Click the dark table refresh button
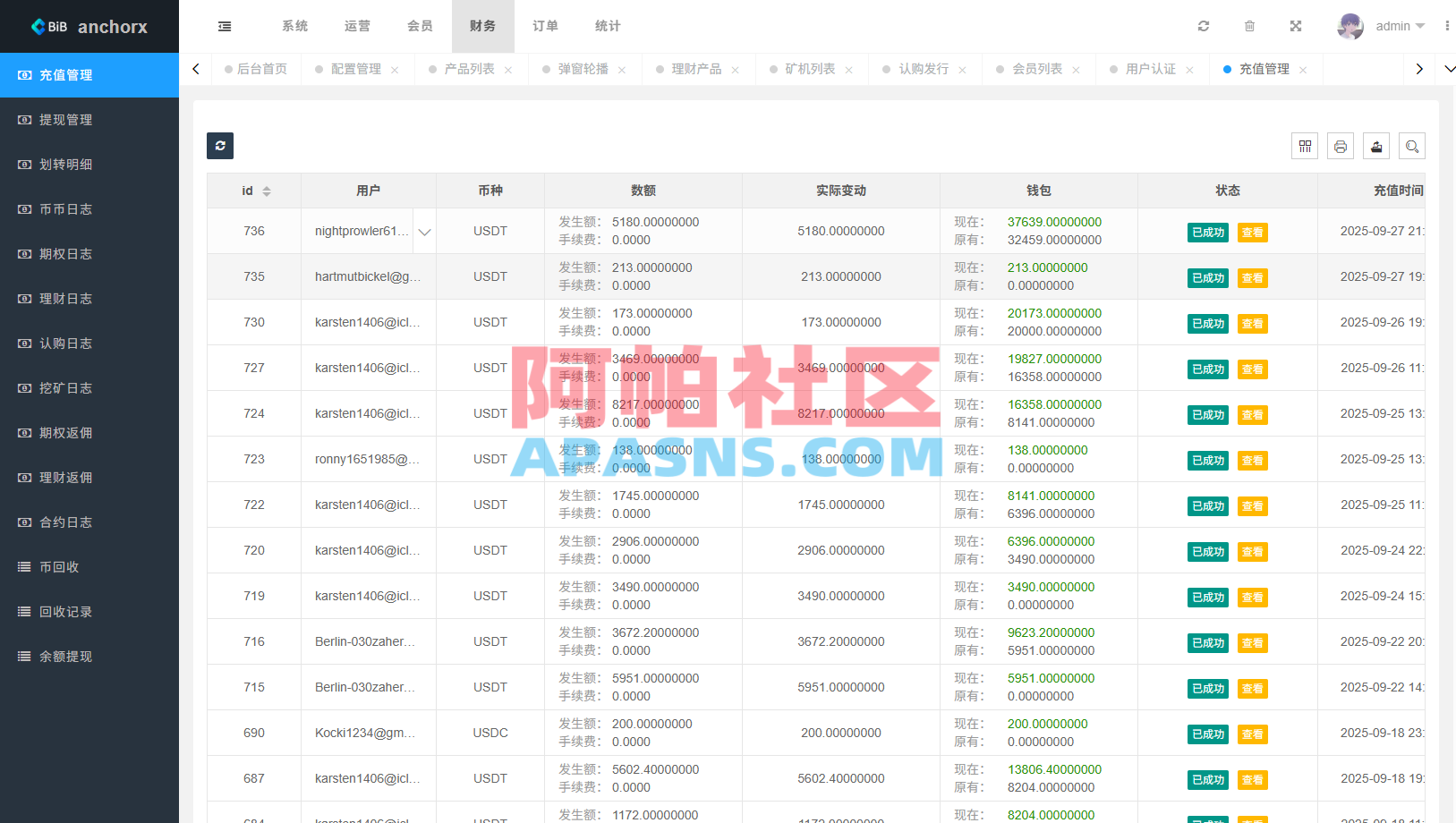The width and height of the screenshot is (1456, 823). pos(220,146)
